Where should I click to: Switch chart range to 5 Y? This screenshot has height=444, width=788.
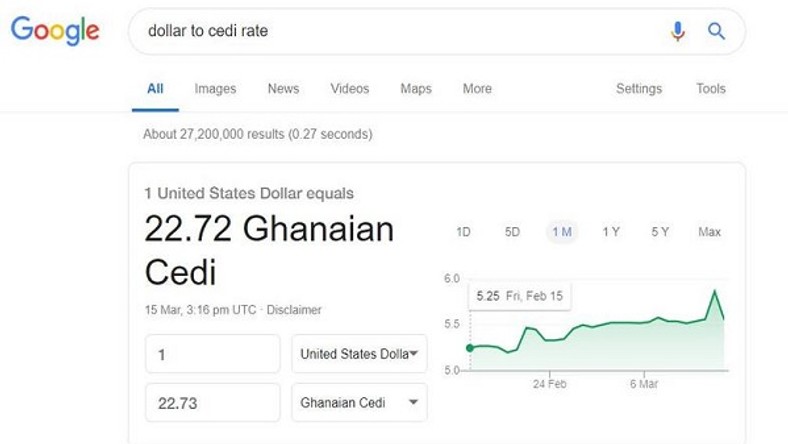pyautogui.click(x=660, y=232)
